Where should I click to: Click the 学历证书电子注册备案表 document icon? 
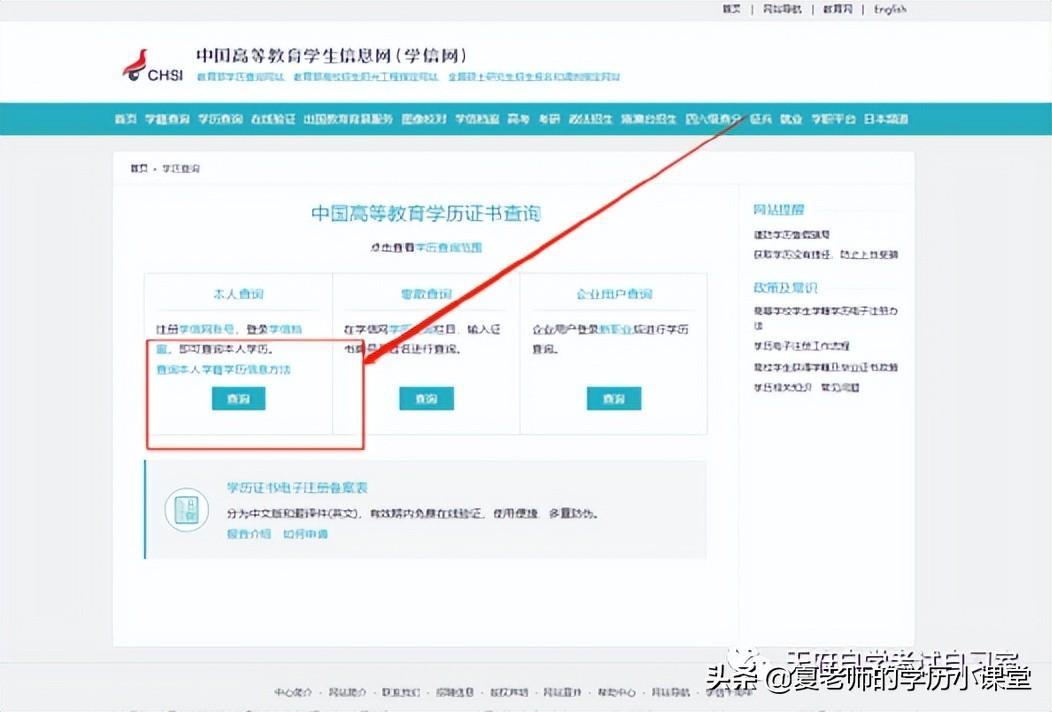pyautogui.click(x=187, y=510)
